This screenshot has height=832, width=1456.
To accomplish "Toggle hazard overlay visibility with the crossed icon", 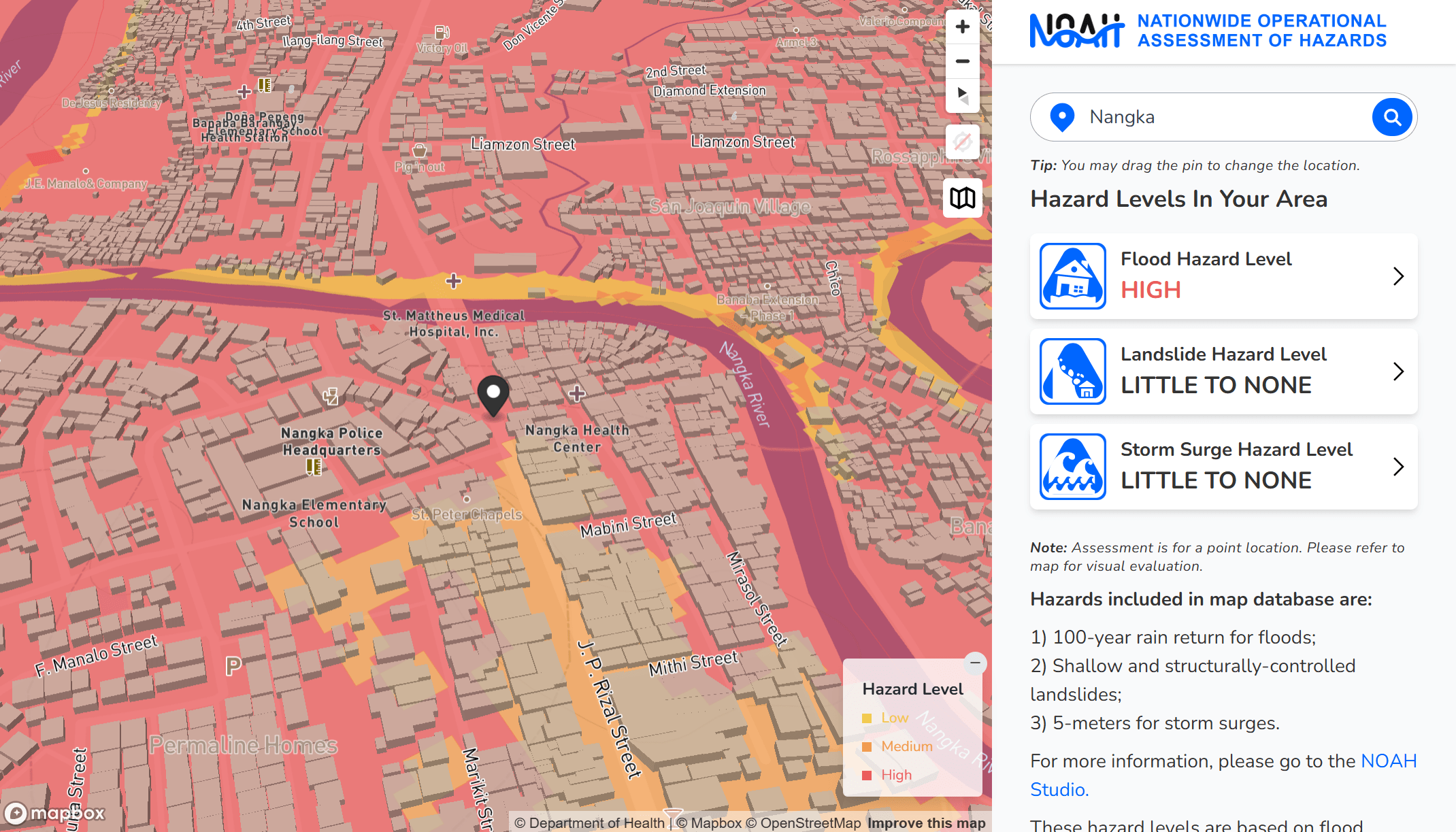I will tap(962, 141).
